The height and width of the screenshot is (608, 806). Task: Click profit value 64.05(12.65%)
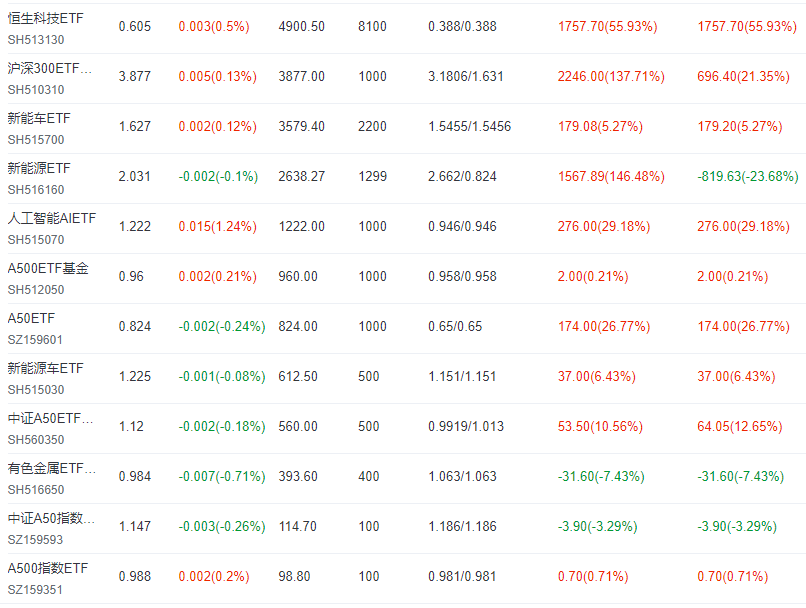(x=740, y=426)
